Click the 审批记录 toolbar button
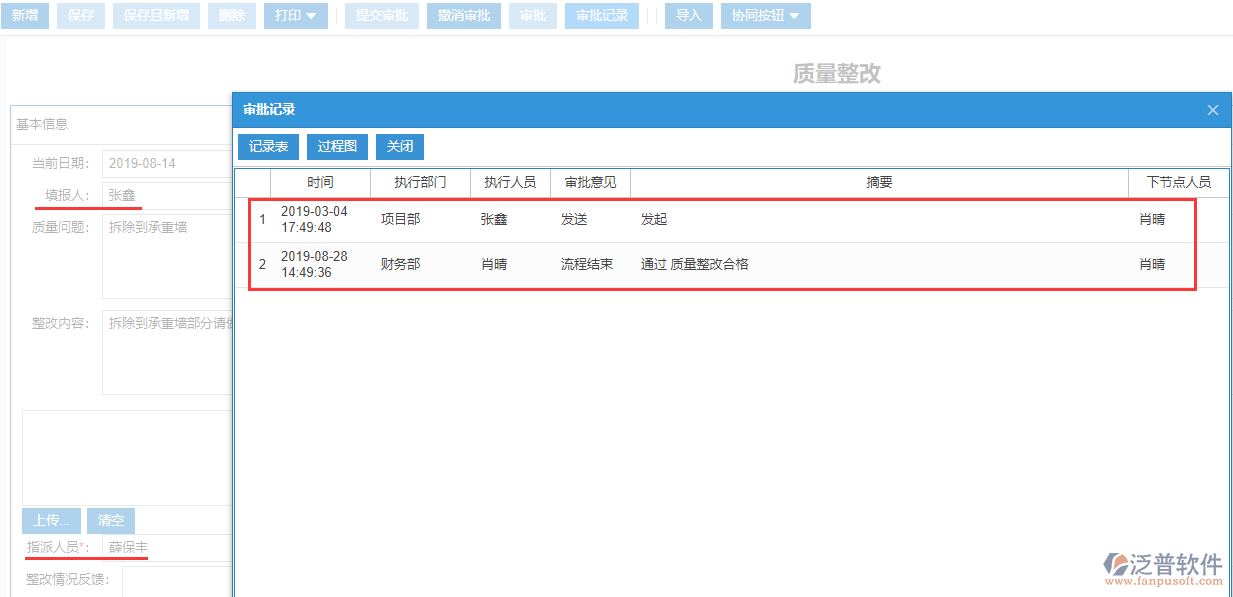This screenshot has width=1233, height=597. [601, 15]
